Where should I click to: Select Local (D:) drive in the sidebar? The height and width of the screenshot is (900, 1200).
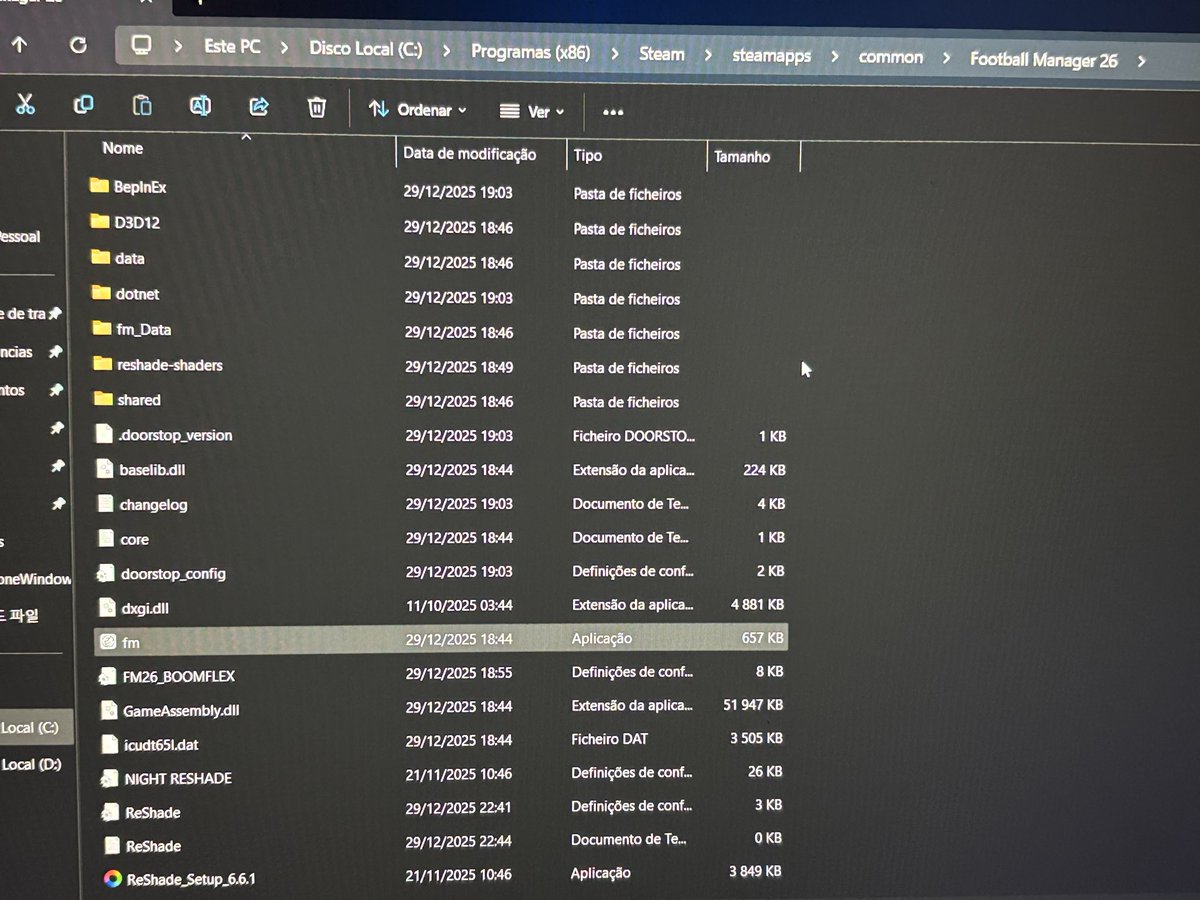[31, 764]
